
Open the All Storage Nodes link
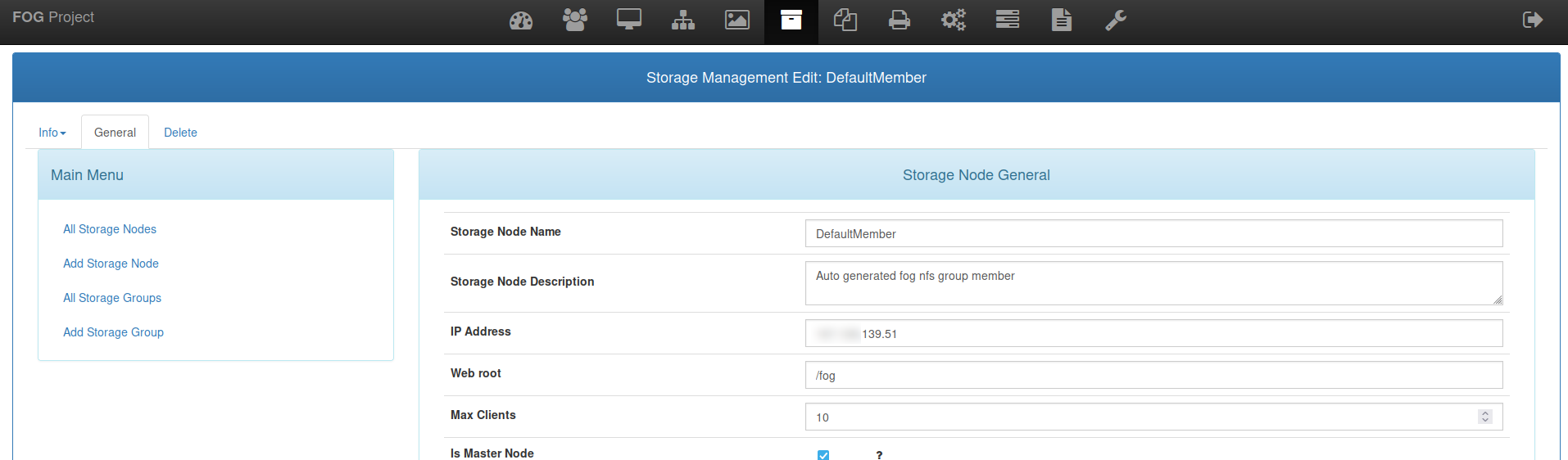point(110,229)
